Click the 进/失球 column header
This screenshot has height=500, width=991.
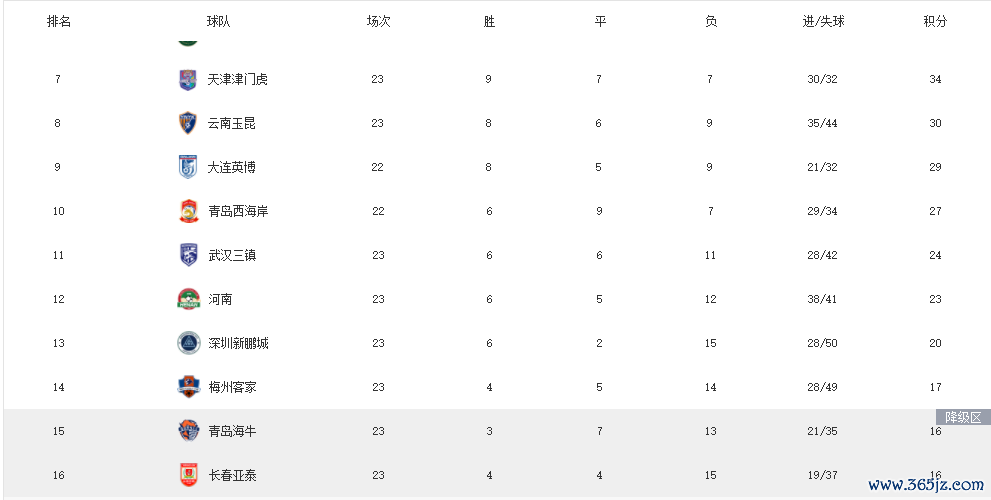(x=824, y=21)
